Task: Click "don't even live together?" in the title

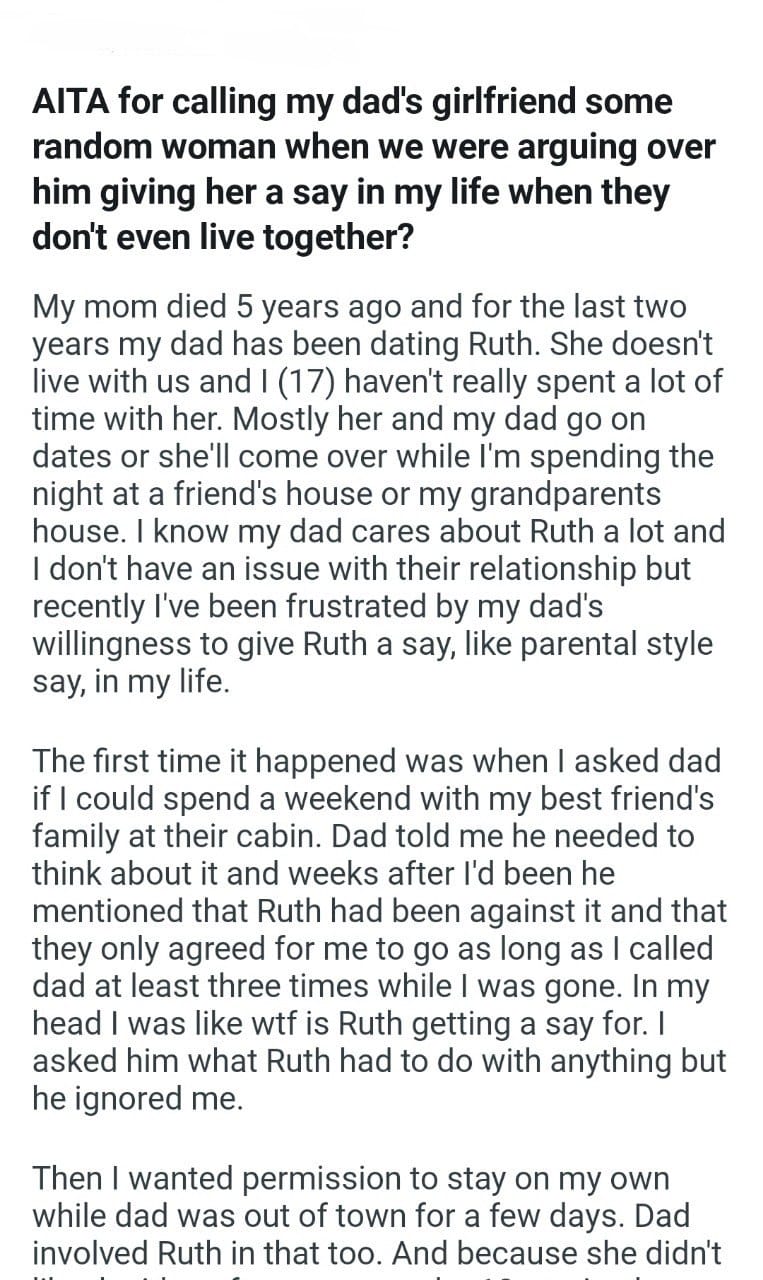Action: 222,239
